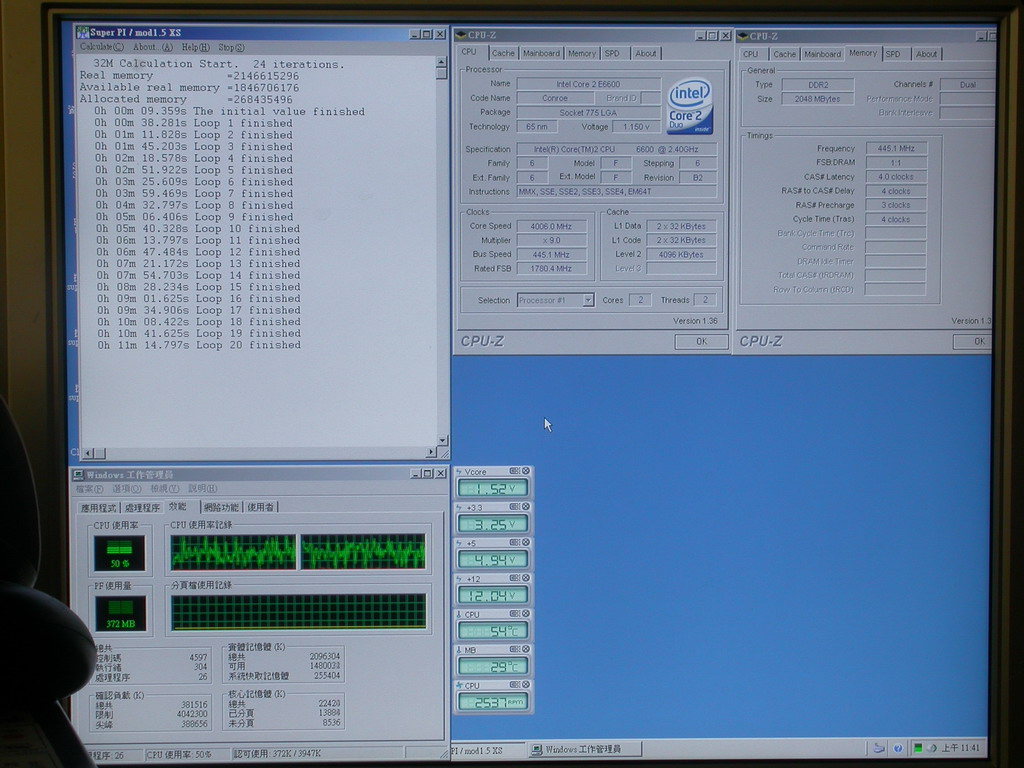Click the Vcore 1.52 V readout display

(493, 488)
